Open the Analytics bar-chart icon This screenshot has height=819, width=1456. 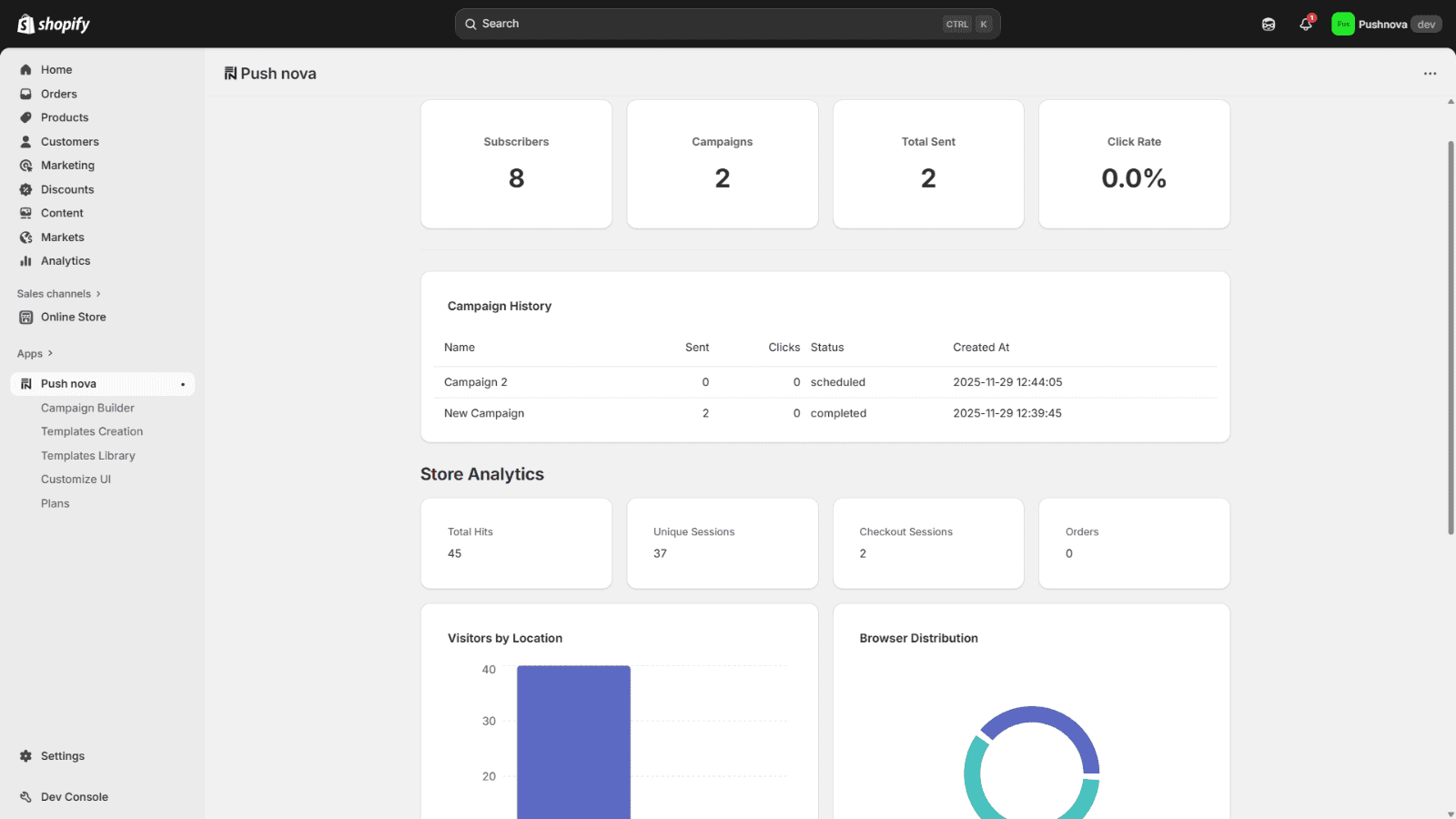pyautogui.click(x=25, y=260)
